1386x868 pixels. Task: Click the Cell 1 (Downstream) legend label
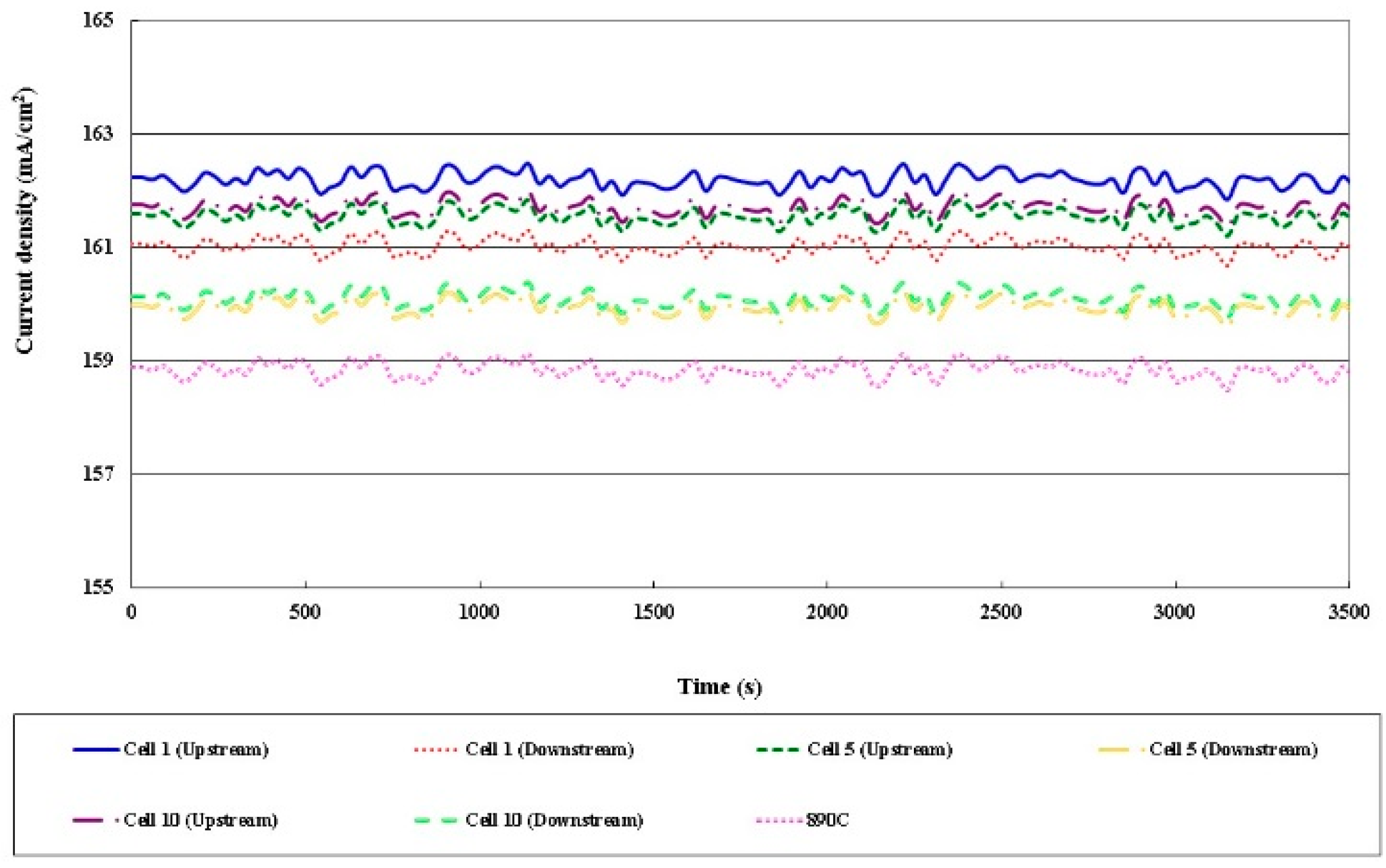549,750
